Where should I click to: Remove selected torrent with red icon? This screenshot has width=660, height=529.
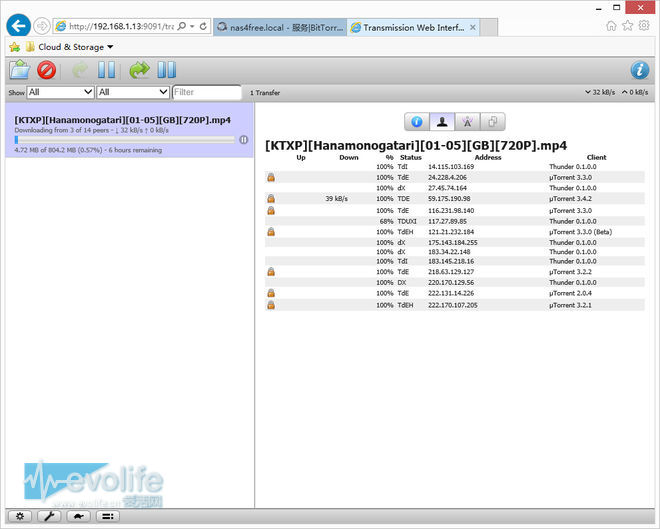pos(46,69)
